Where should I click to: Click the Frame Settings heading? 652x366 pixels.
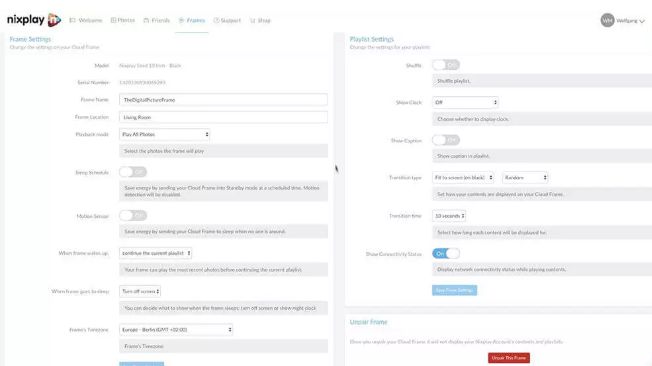tap(30, 39)
